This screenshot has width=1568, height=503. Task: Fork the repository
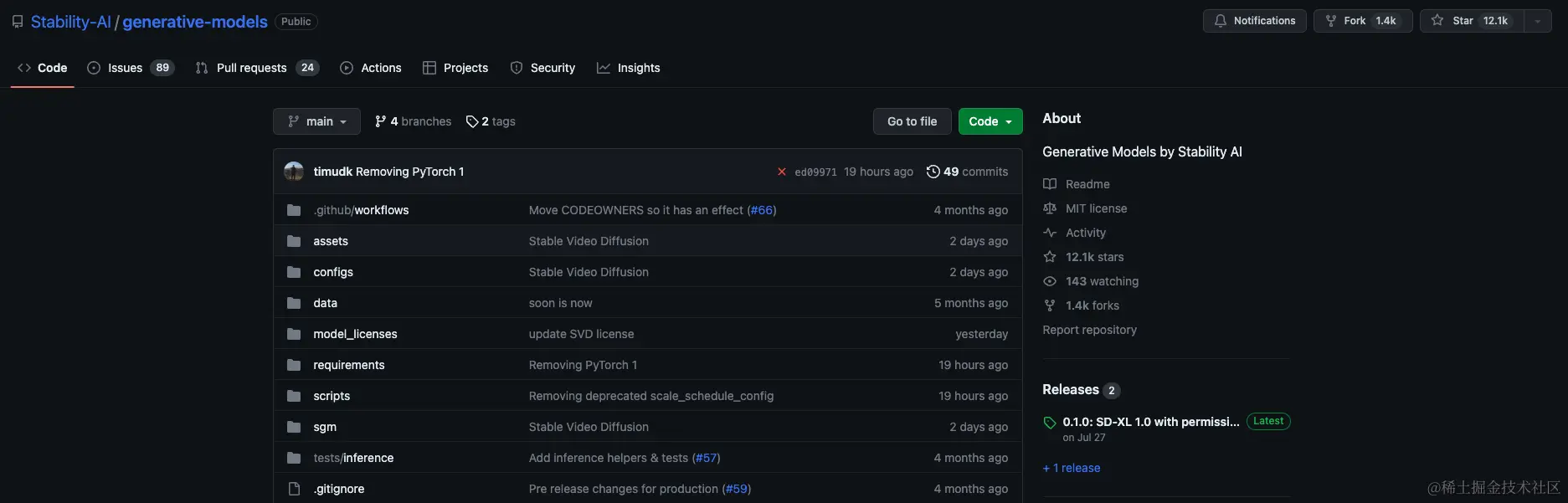pyautogui.click(x=1362, y=21)
